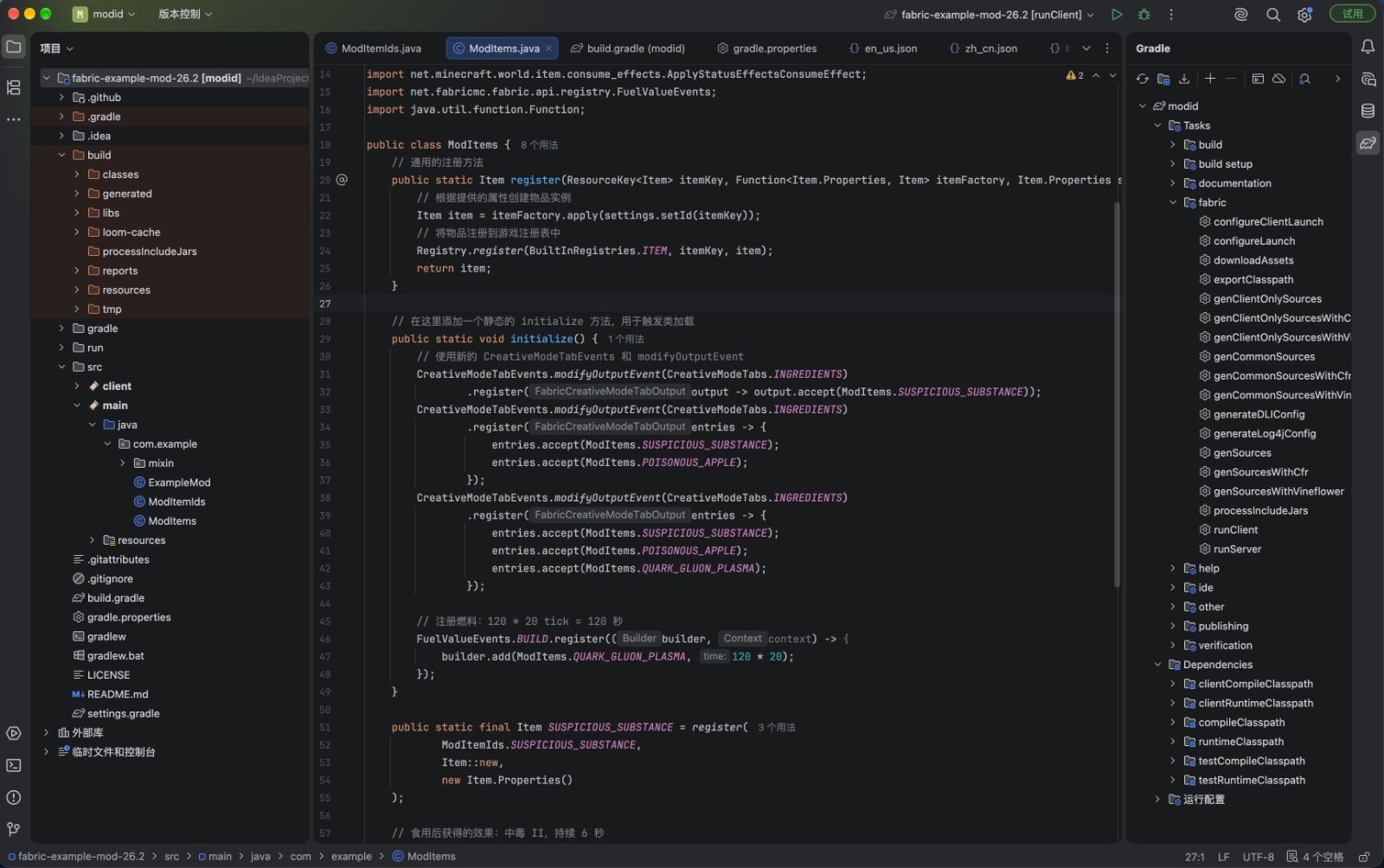Expand the publishing task group in Gradle
This screenshot has height=868, width=1384.
(x=1173, y=627)
